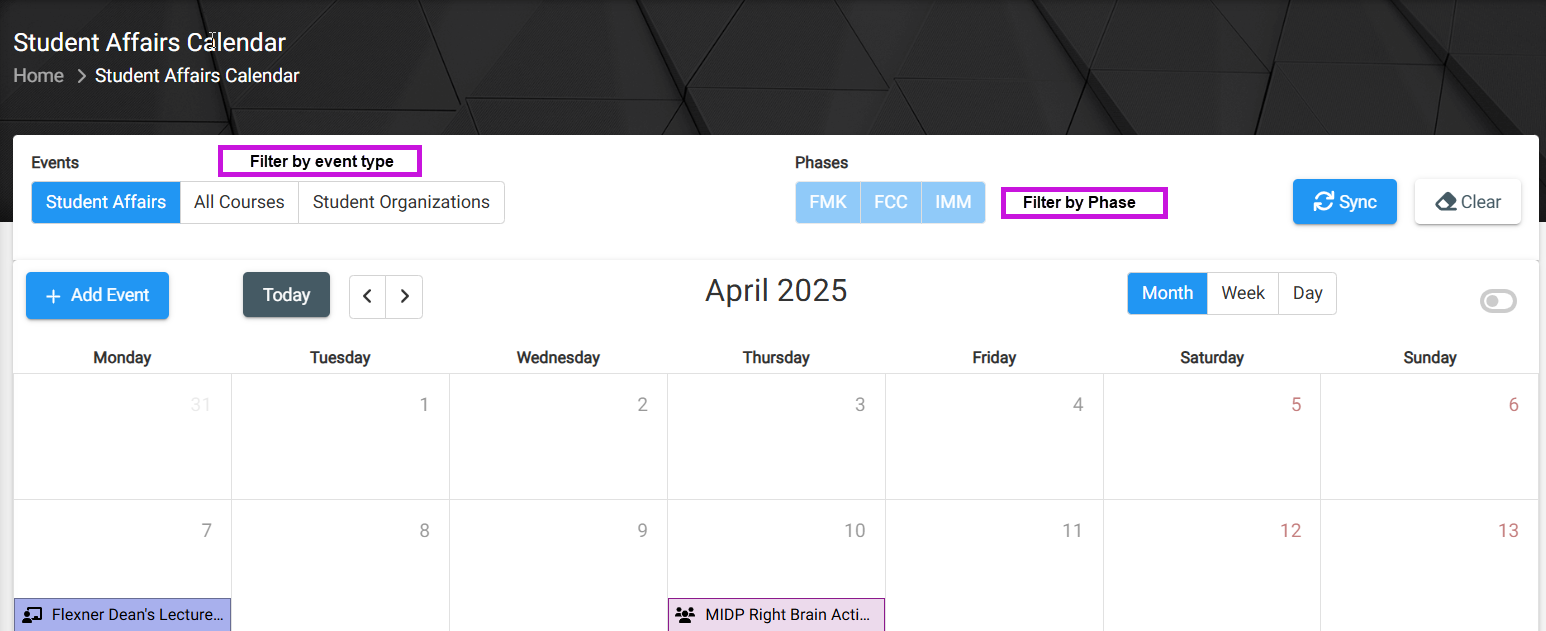The width and height of the screenshot is (1546, 631).
Task: Jump to the current date with Today button
Action: (x=286, y=295)
